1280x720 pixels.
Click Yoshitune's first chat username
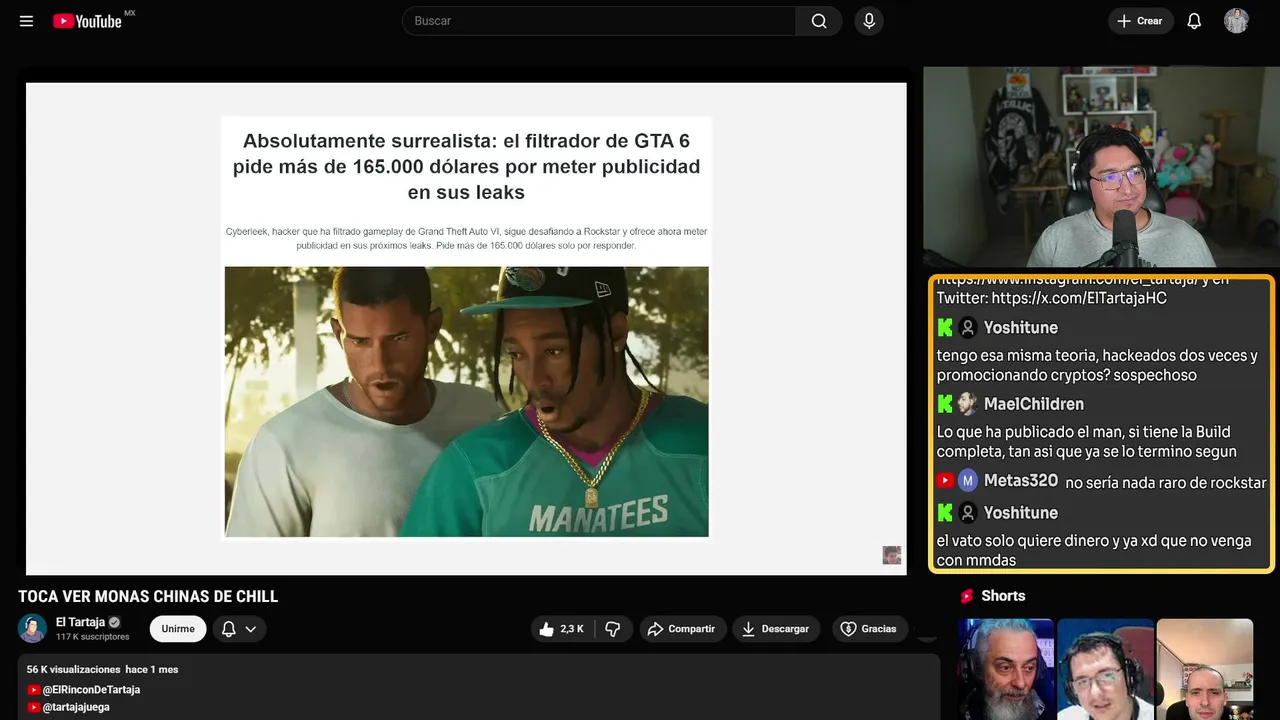coord(1020,327)
